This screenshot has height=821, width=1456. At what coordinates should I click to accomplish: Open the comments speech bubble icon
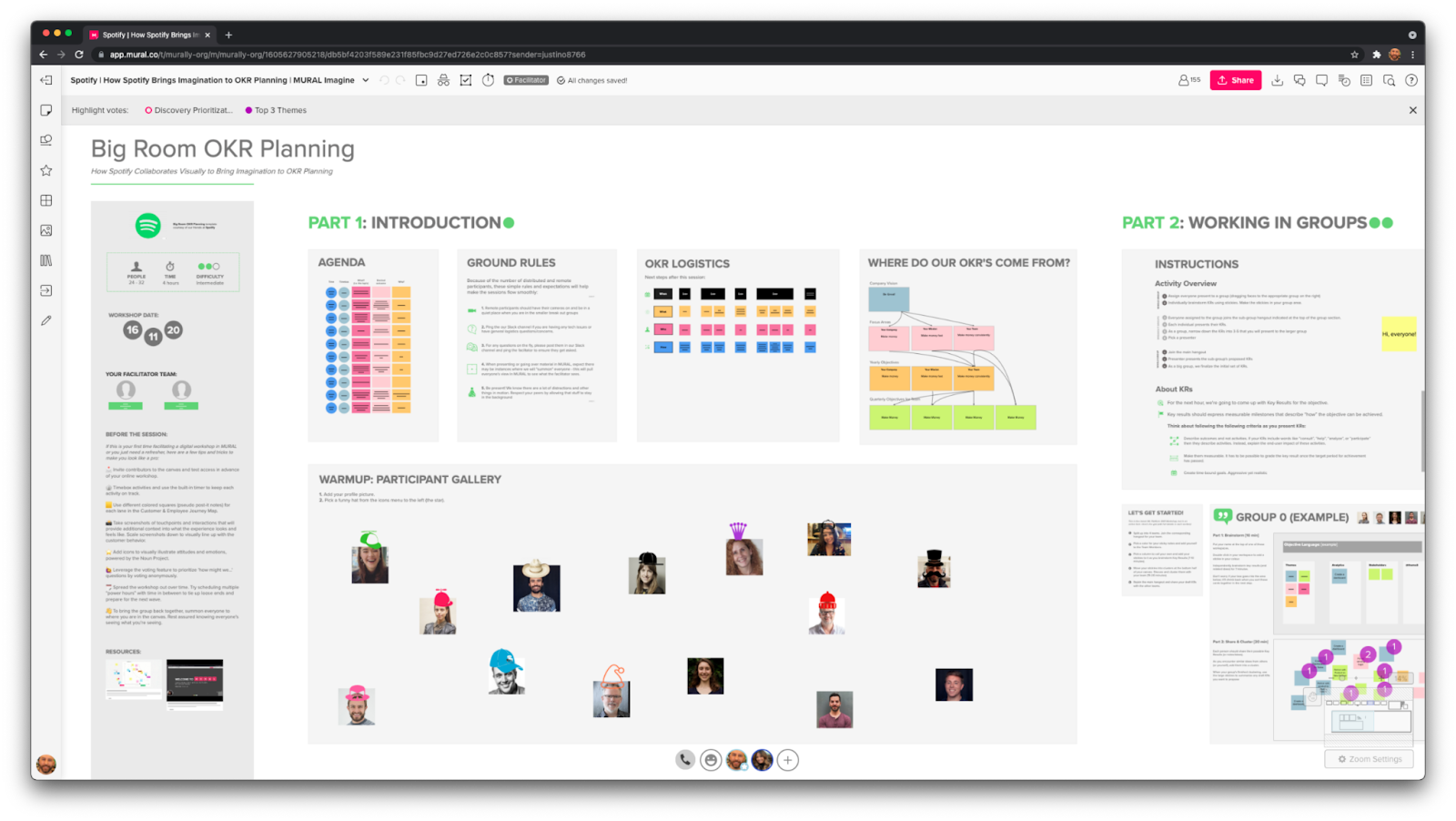click(x=1321, y=80)
